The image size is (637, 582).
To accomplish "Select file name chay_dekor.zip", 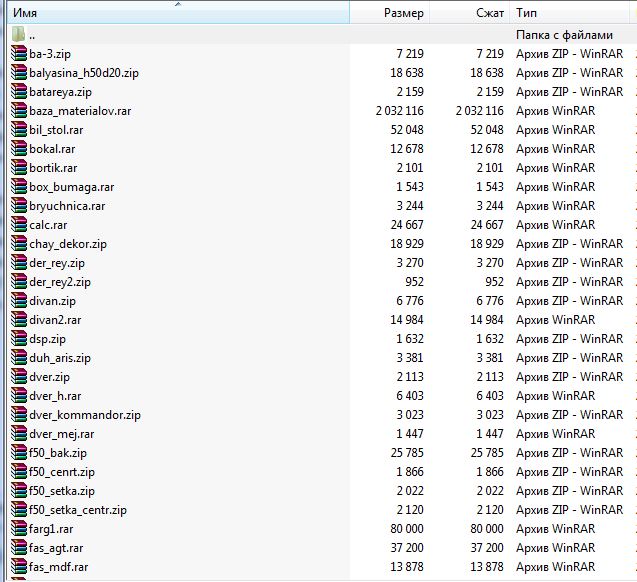I will (x=68, y=244).
